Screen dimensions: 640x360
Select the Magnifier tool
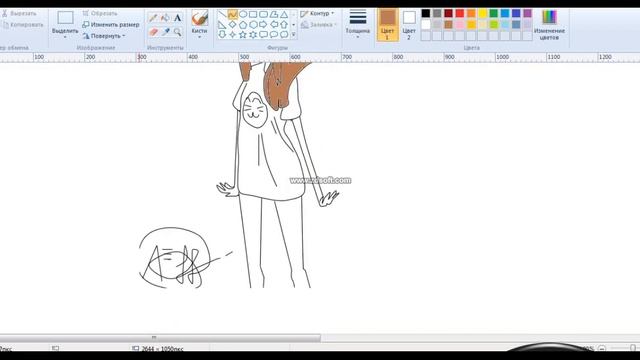tap(178, 32)
